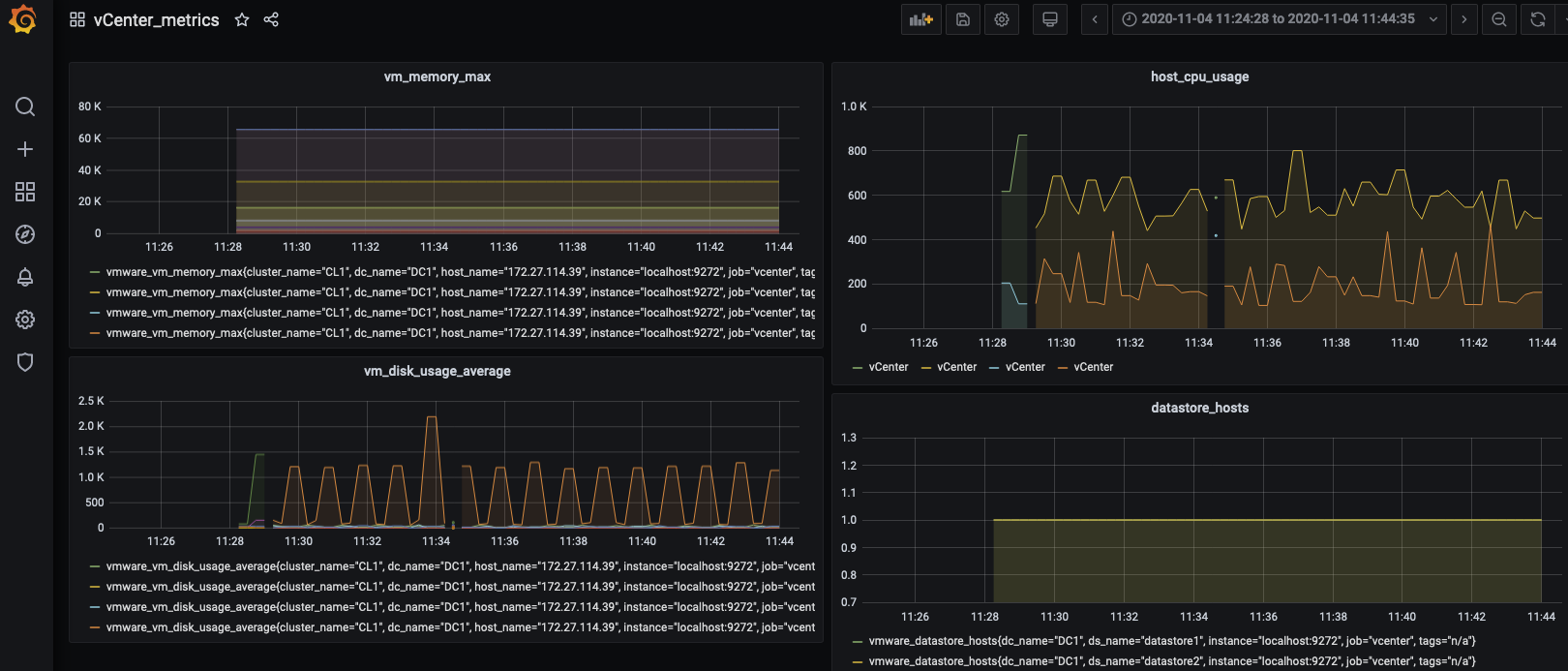Open the Dashboards icon in sidebar
This screenshot has height=671, width=1568.
click(x=25, y=192)
